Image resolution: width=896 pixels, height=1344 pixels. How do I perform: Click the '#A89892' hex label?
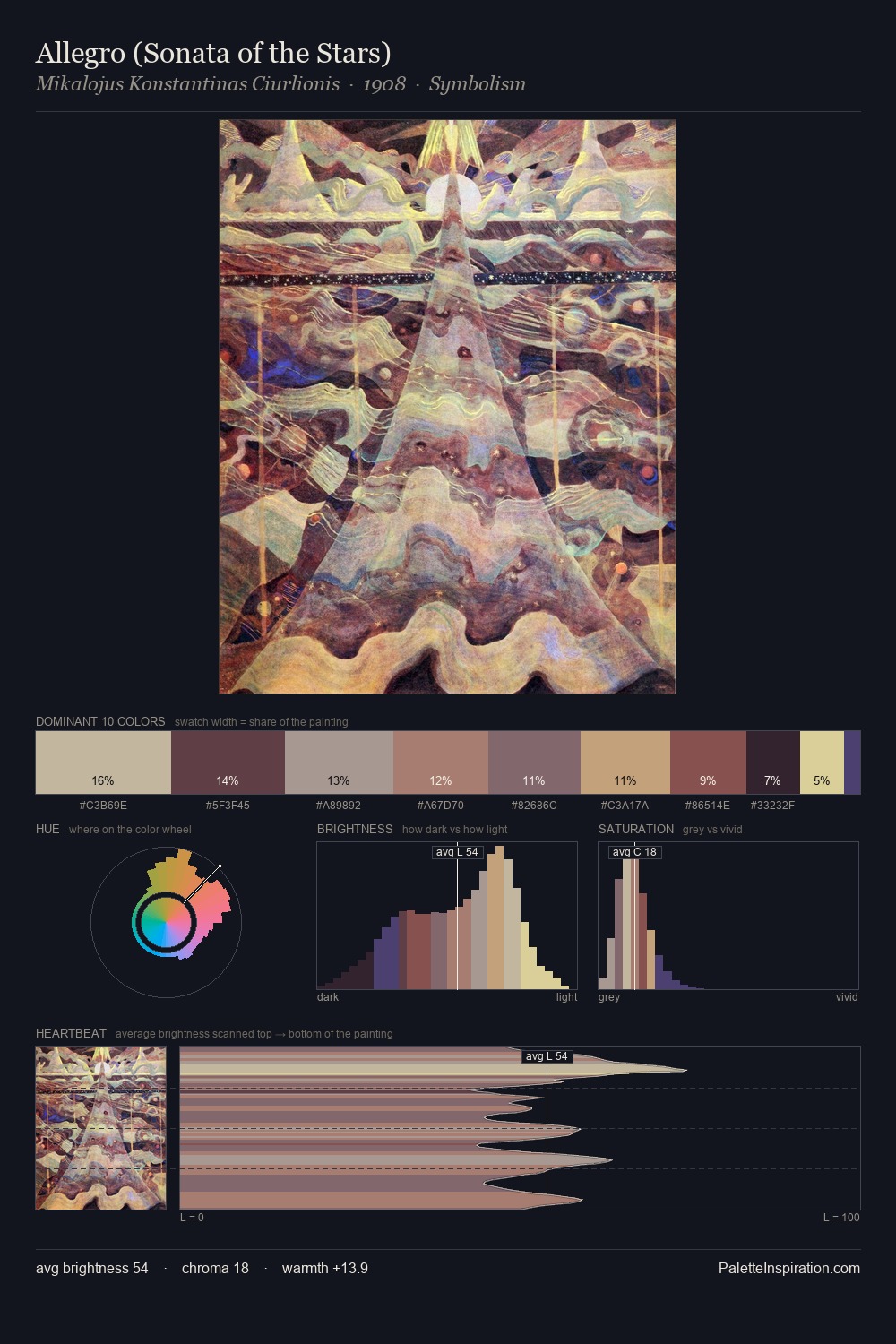tap(339, 805)
